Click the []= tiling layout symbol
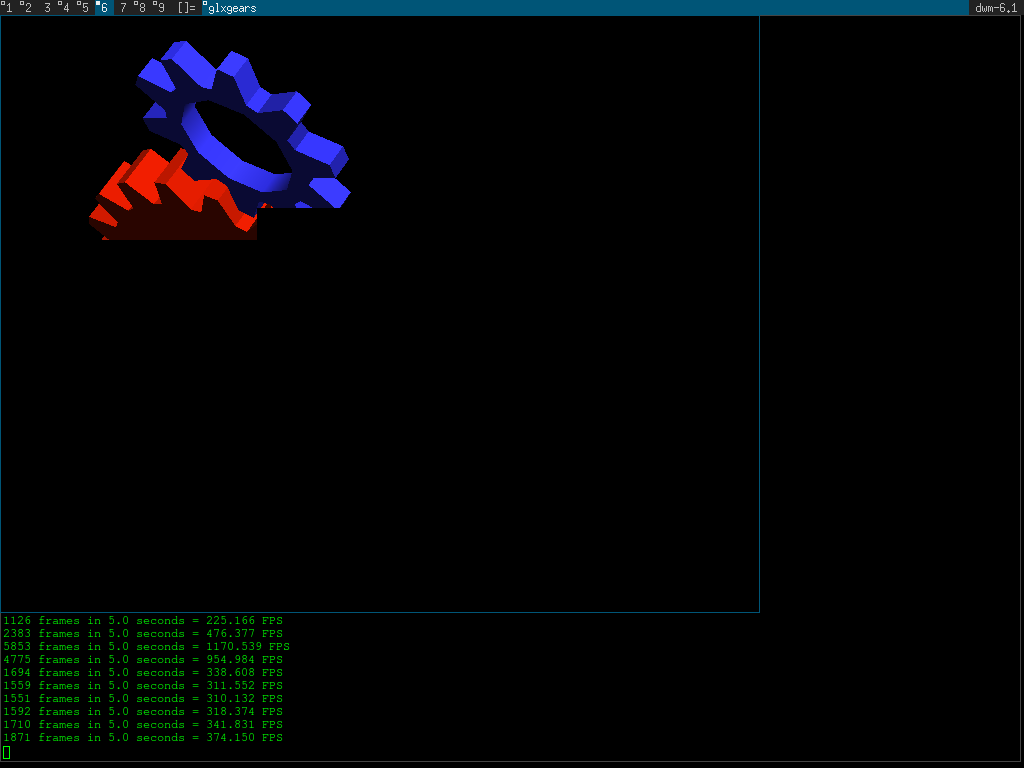 pyautogui.click(x=186, y=8)
